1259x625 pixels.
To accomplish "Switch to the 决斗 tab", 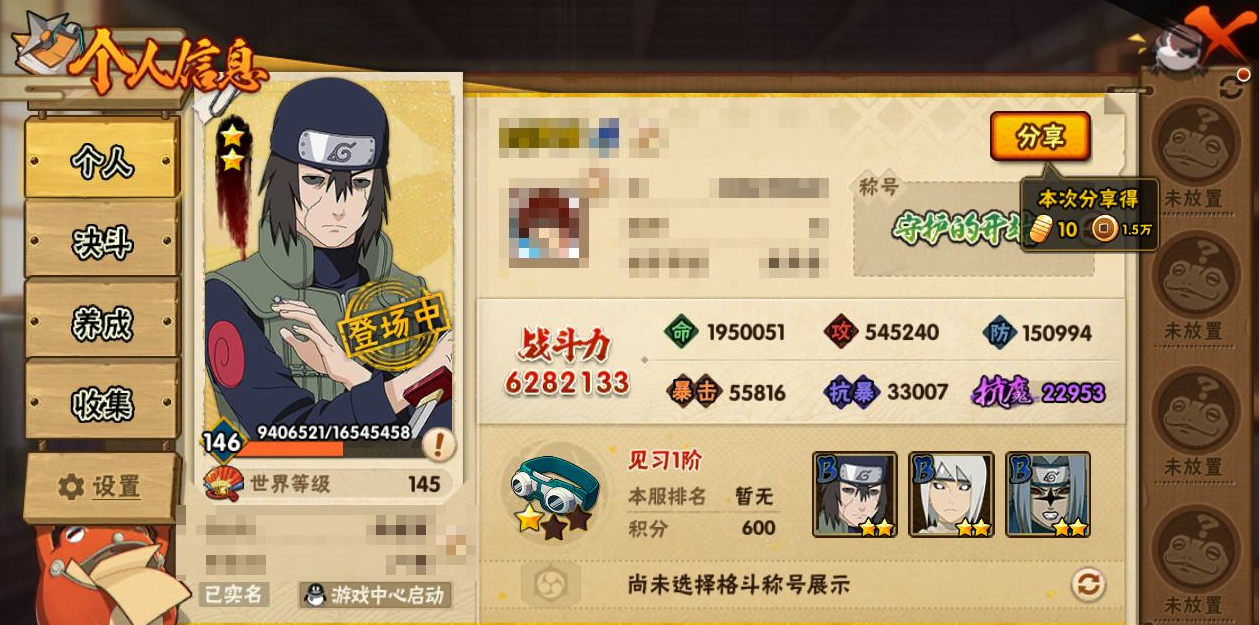I will coord(101,240).
